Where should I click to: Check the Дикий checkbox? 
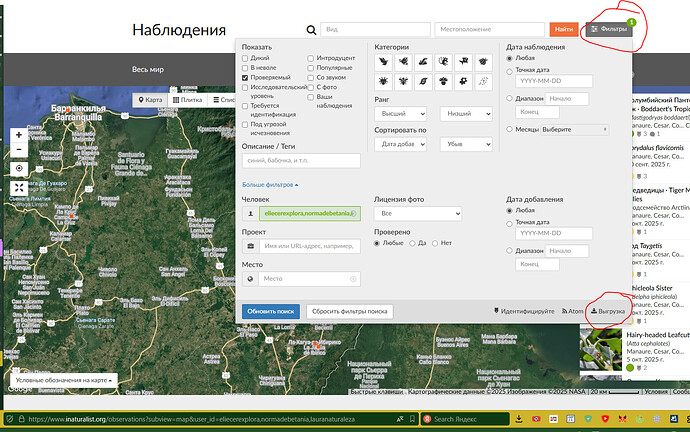[x=245, y=58]
